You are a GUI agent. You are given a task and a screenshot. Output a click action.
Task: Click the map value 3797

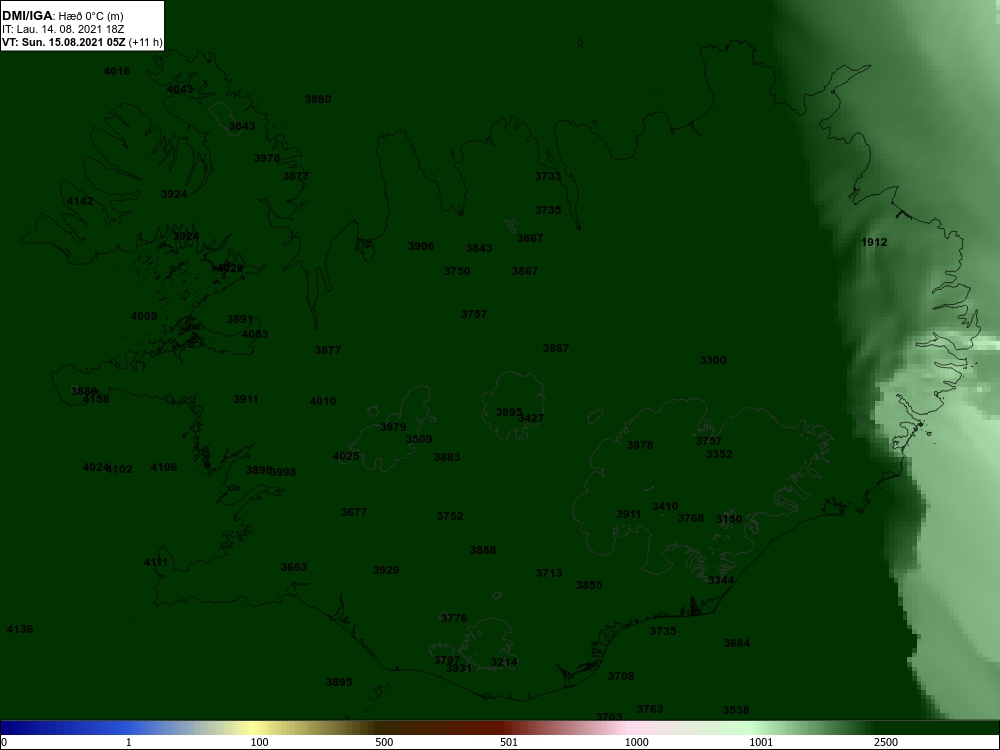click(x=446, y=661)
